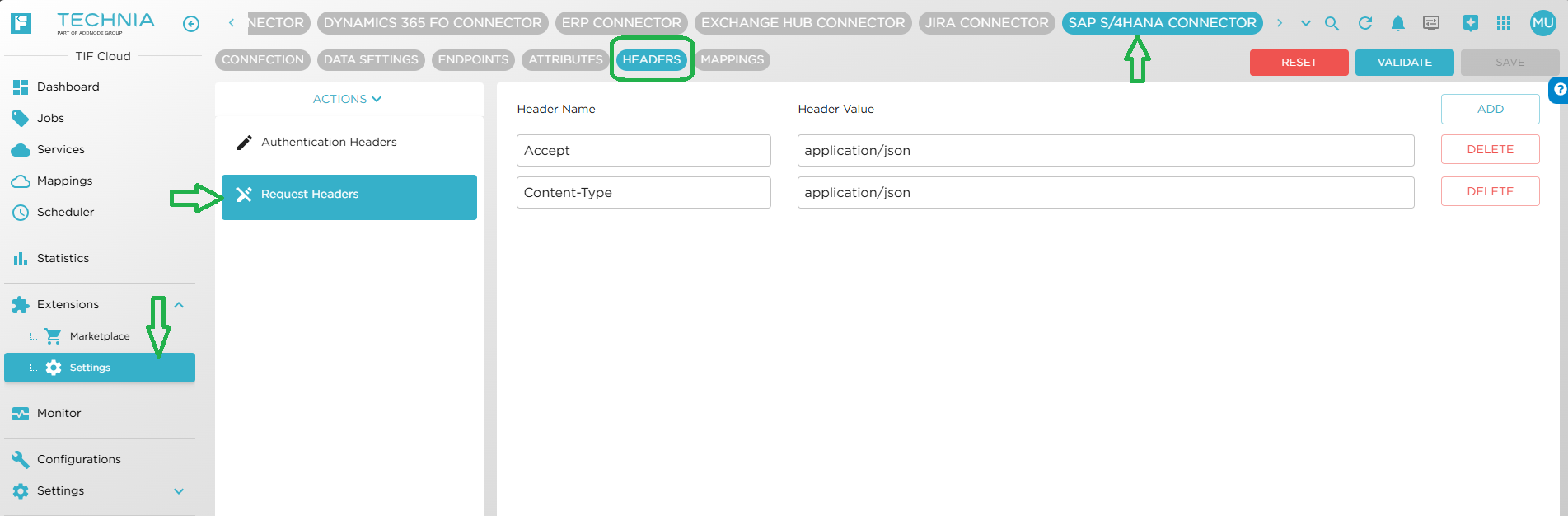Open the Headers sub-tab
This screenshot has width=1568, height=516.
click(x=652, y=59)
